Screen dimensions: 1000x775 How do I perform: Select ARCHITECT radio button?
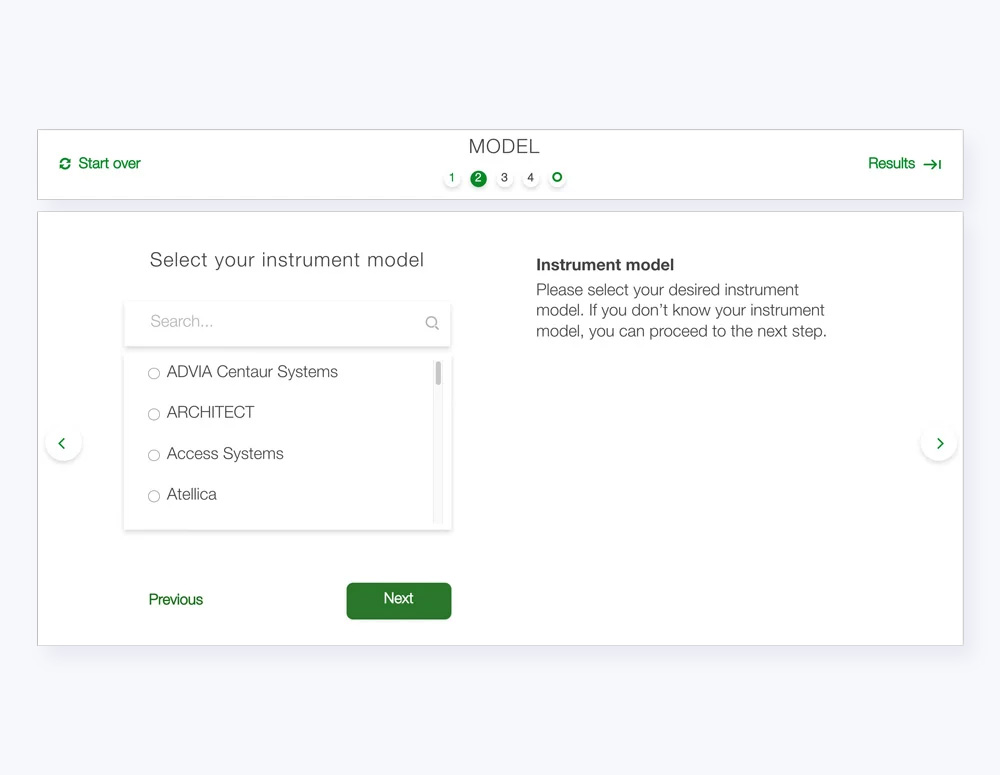click(154, 414)
